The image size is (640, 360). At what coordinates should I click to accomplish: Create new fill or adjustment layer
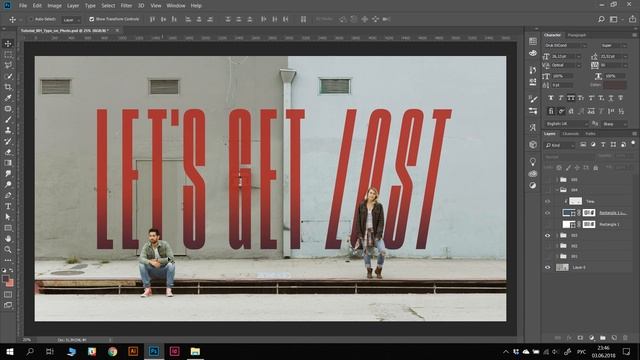click(591, 338)
